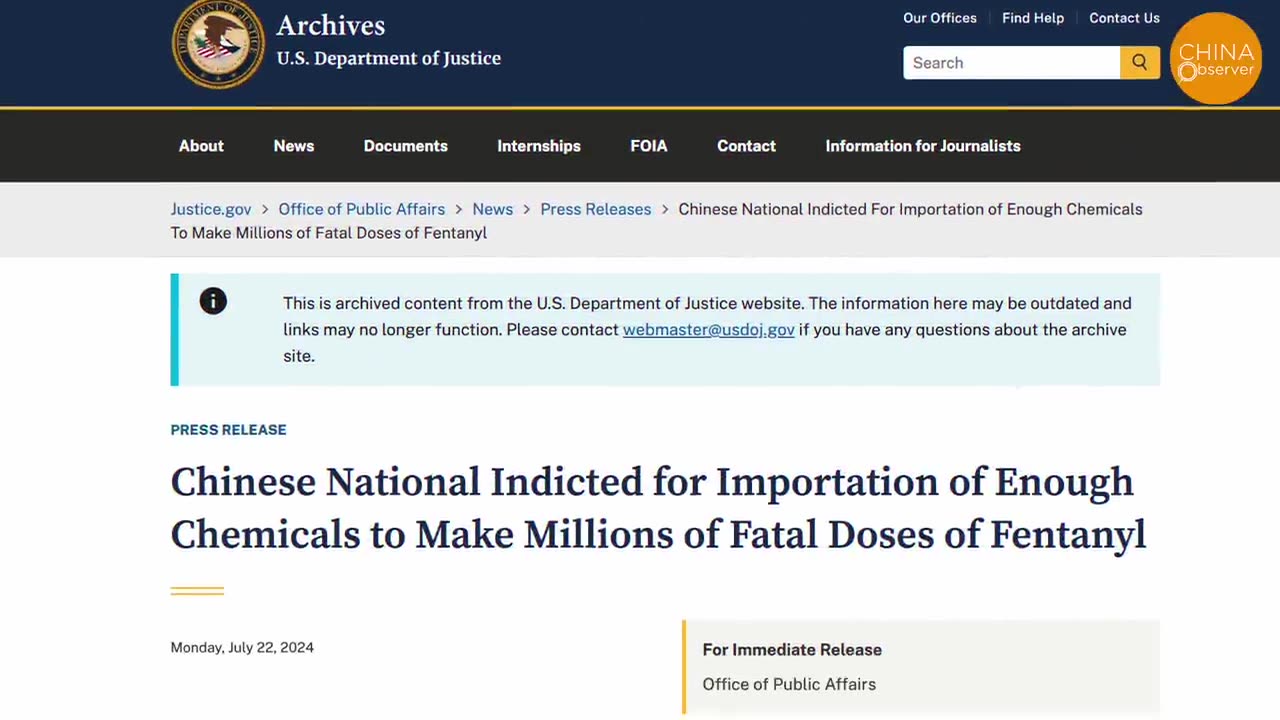The image size is (1280, 720).
Task: Click the Department of Justice seal logo
Action: 218,43
